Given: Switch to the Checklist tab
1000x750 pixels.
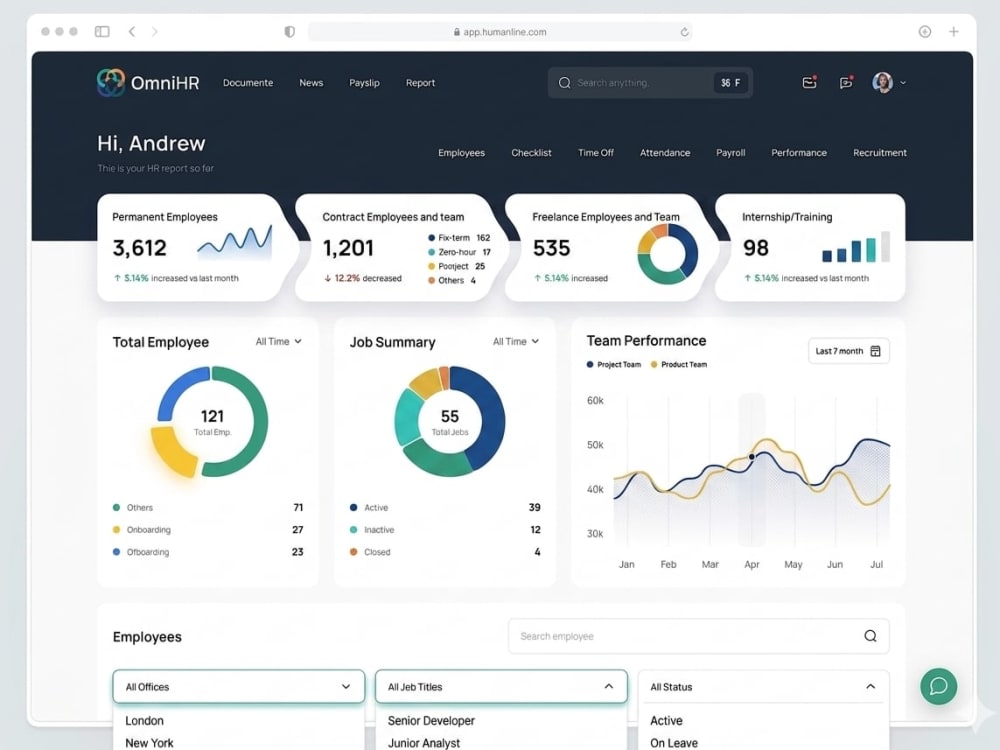Looking at the screenshot, I should pos(531,153).
